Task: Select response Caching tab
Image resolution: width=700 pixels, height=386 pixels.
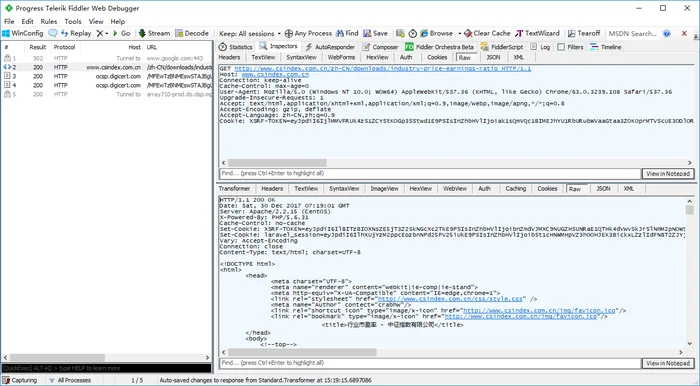Action: click(x=516, y=189)
